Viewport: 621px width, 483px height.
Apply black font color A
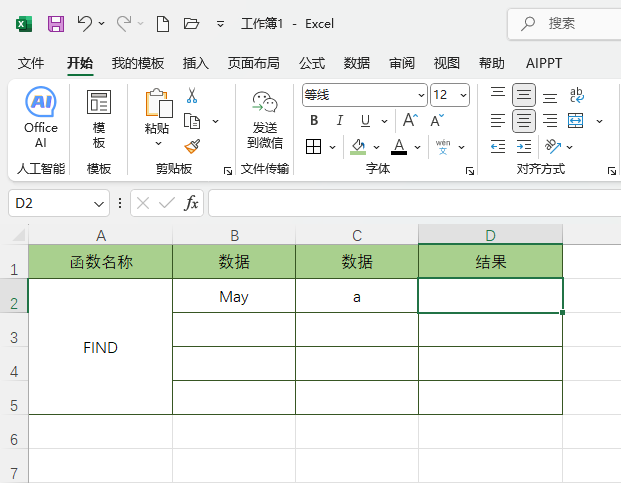coord(399,147)
